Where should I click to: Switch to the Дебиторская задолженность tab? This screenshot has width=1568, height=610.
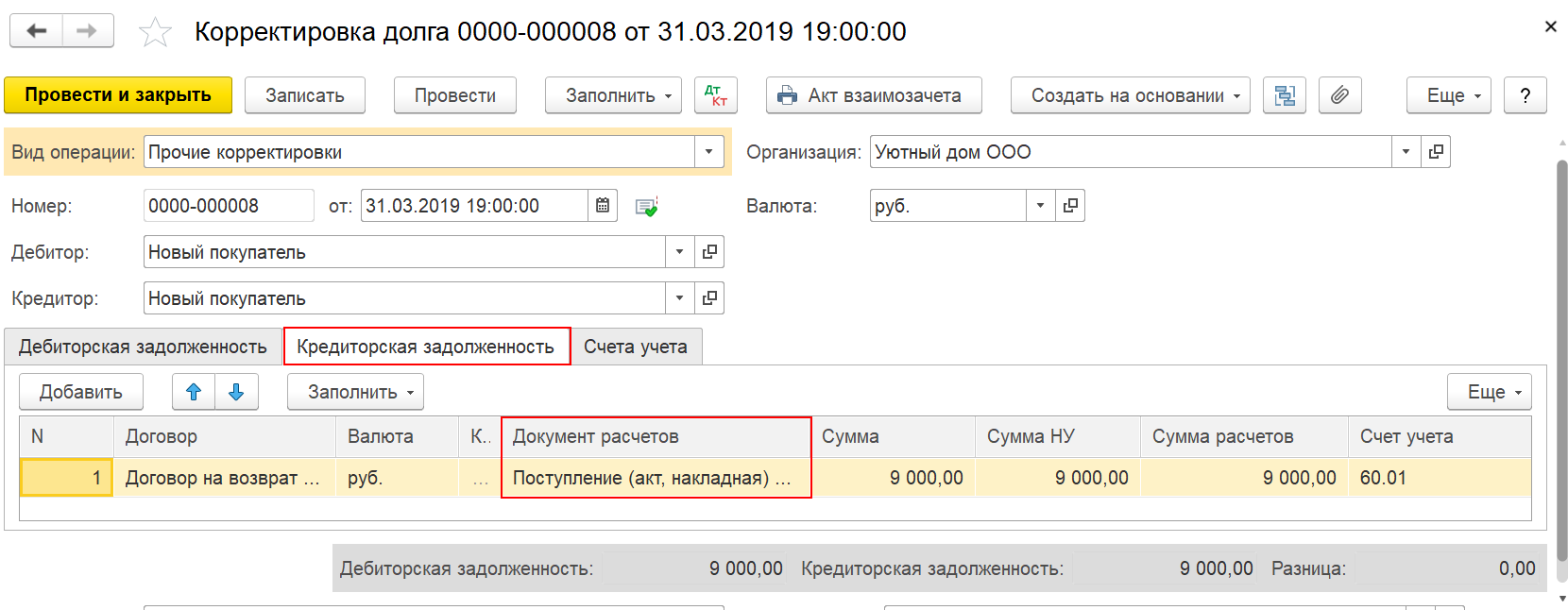pos(143,347)
